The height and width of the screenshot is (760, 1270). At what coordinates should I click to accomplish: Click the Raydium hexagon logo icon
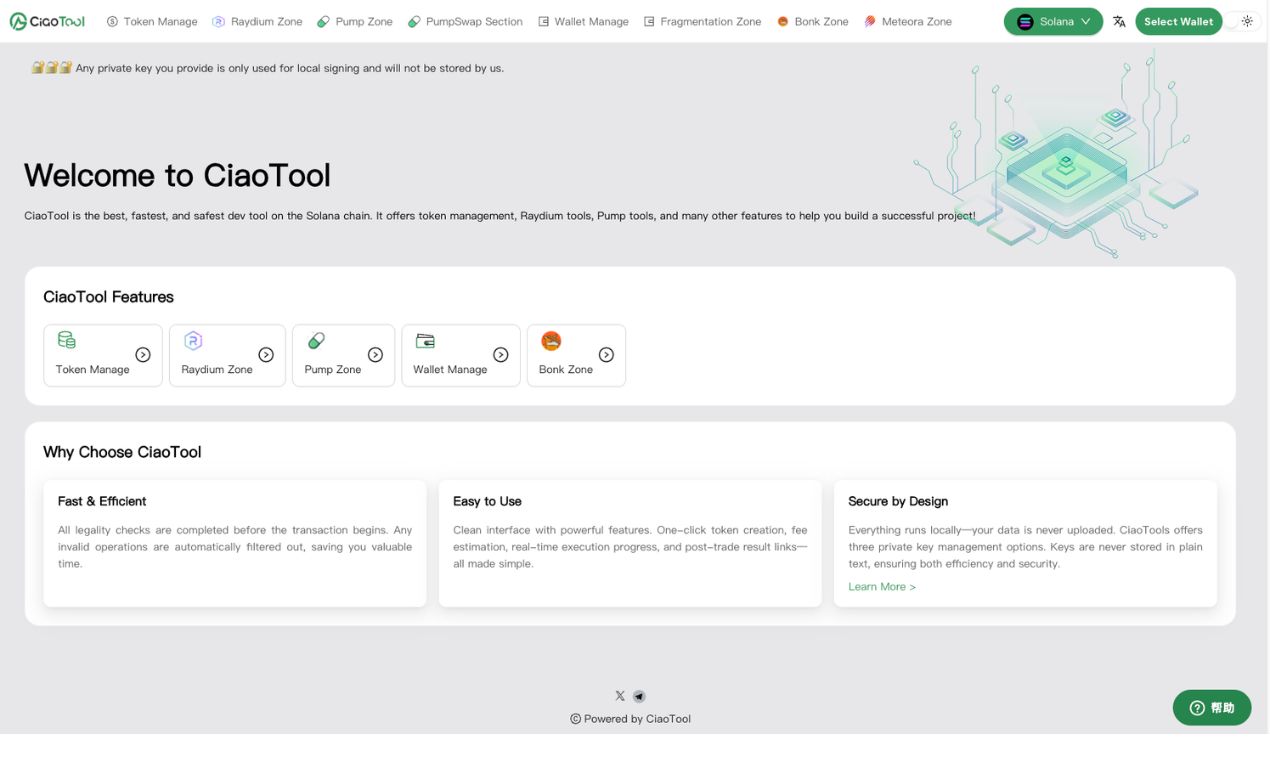(193, 340)
